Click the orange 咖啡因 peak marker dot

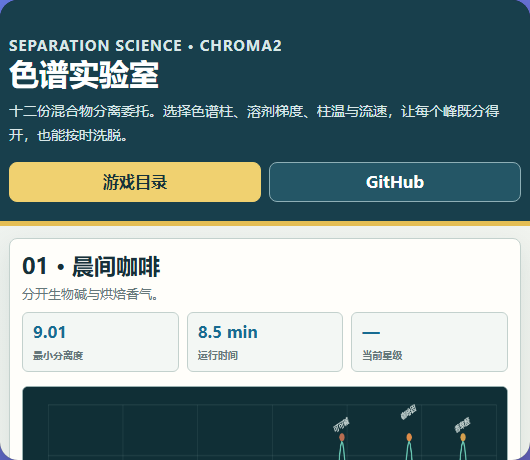[x=409, y=437]
